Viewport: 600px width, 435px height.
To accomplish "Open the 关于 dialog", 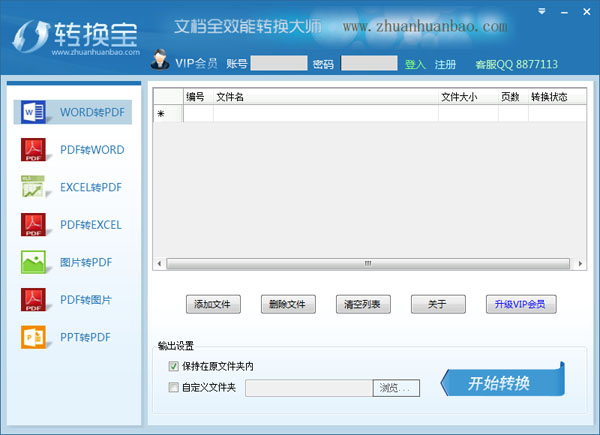I will (438, 304).
